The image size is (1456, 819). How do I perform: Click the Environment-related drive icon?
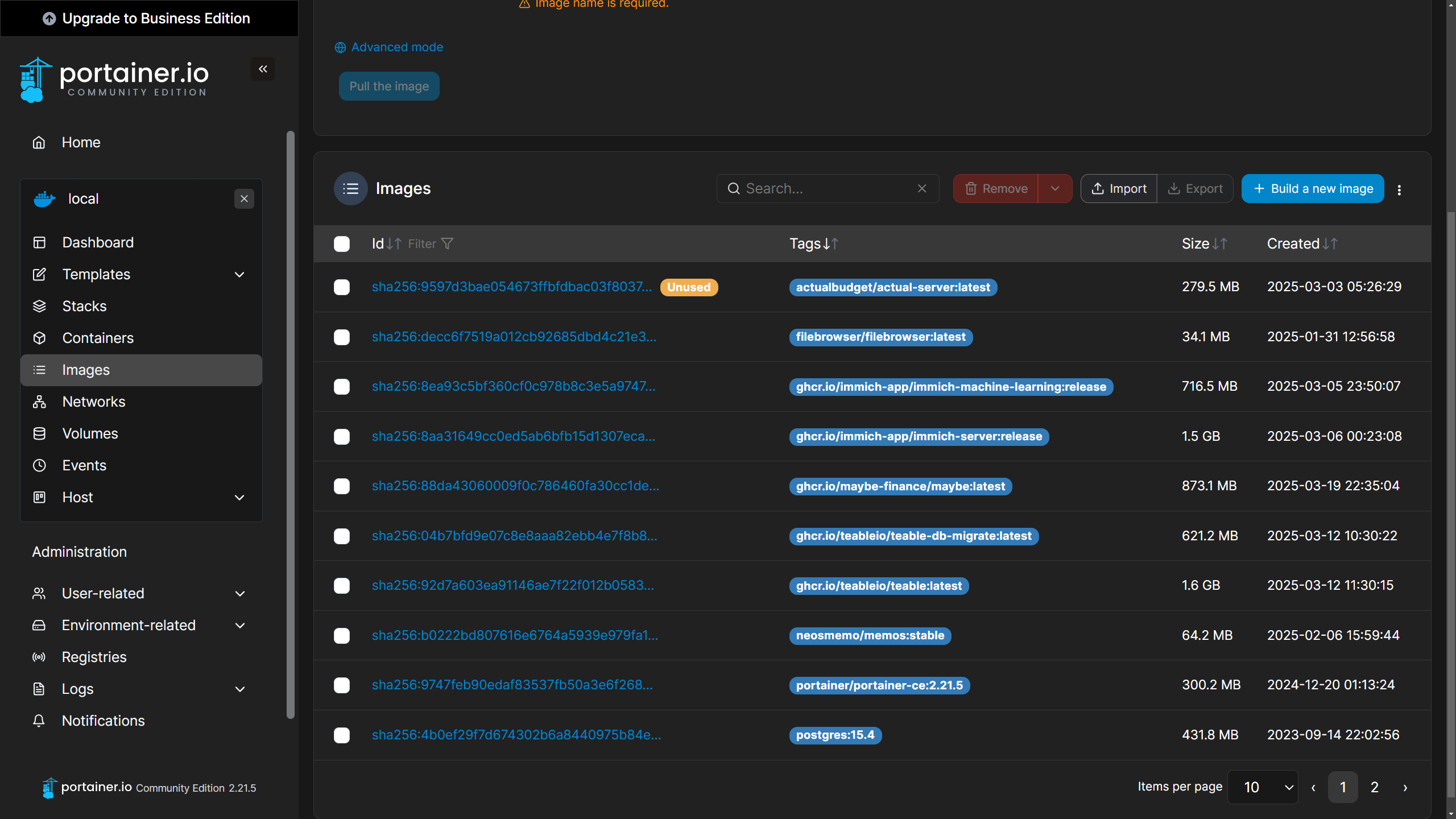pos(39,625)
